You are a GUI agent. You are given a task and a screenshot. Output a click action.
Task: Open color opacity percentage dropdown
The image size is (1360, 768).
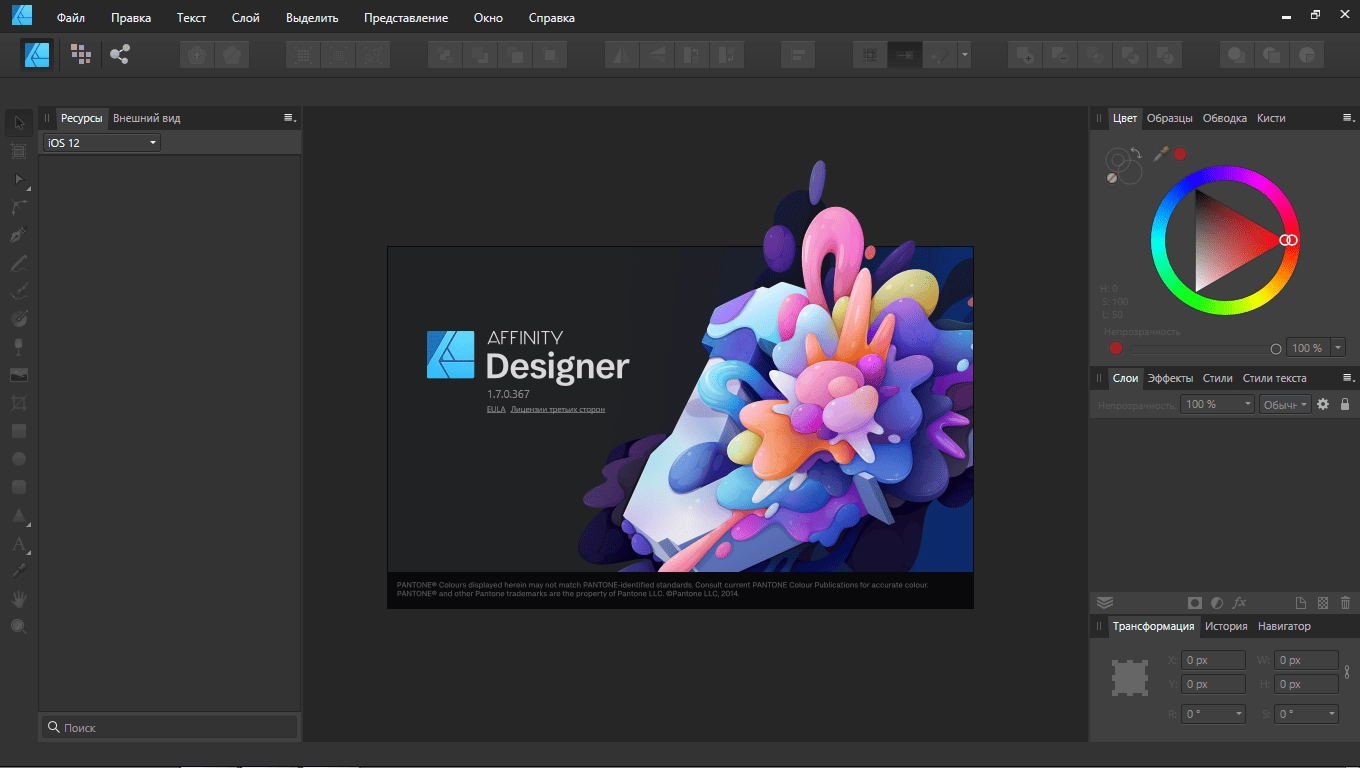(1338, 348)
